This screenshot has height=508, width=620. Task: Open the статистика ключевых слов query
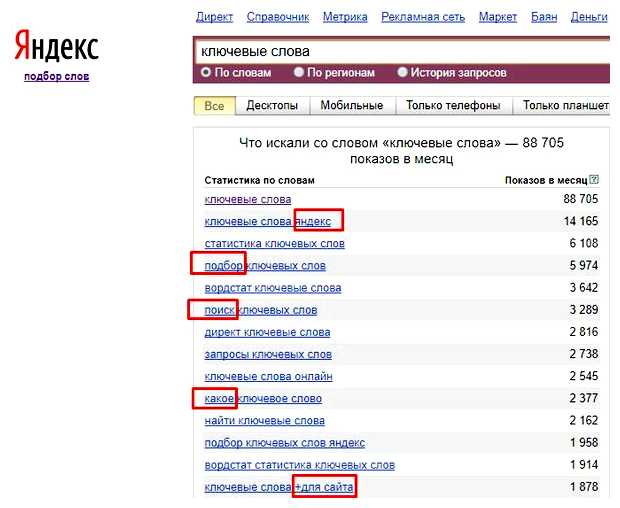[274, 244]
